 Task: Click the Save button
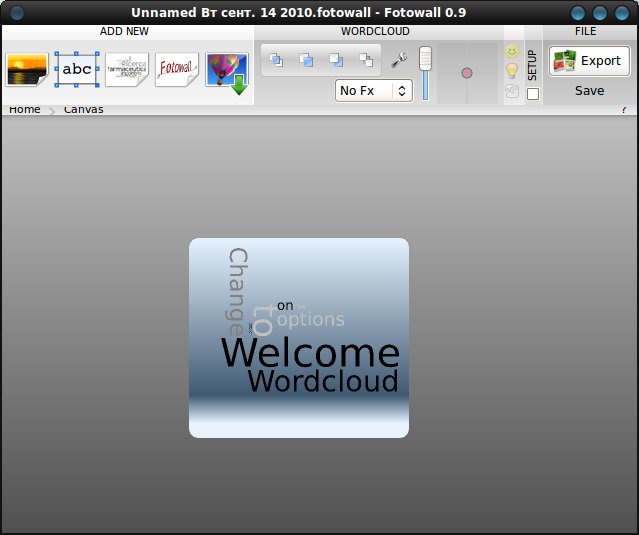click(x=589, y=90)
